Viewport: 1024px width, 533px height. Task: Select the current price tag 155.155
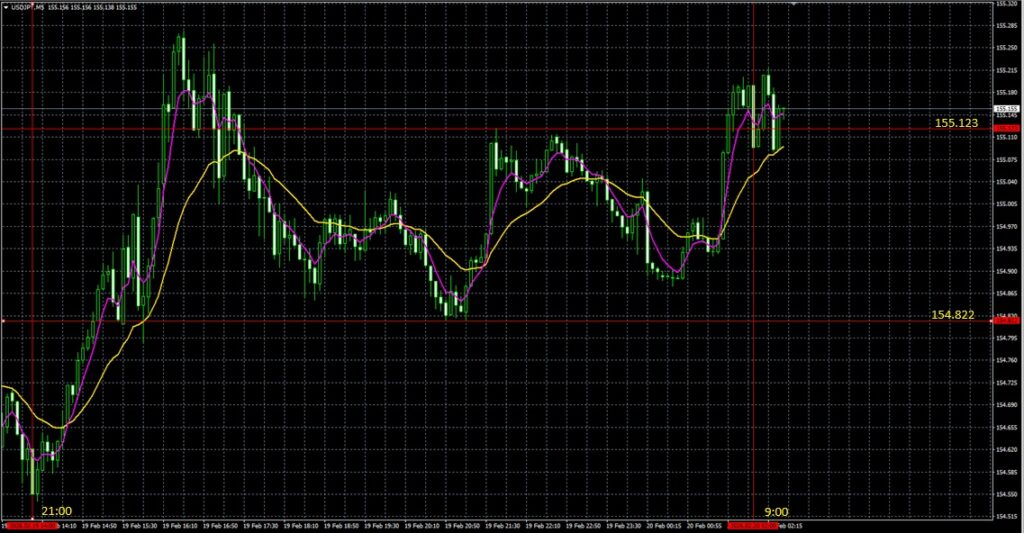pos(1006,108)
